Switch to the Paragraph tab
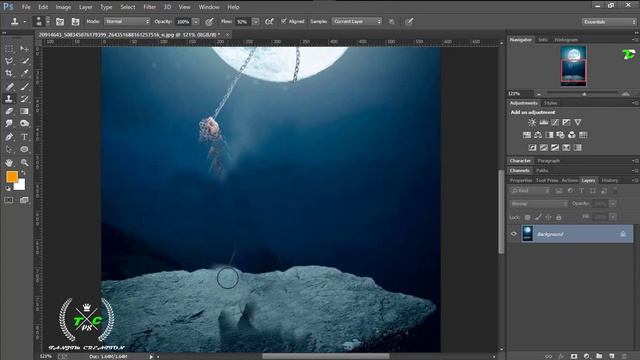The height and width of the screenshot is (360, 640). coord(548,160)
